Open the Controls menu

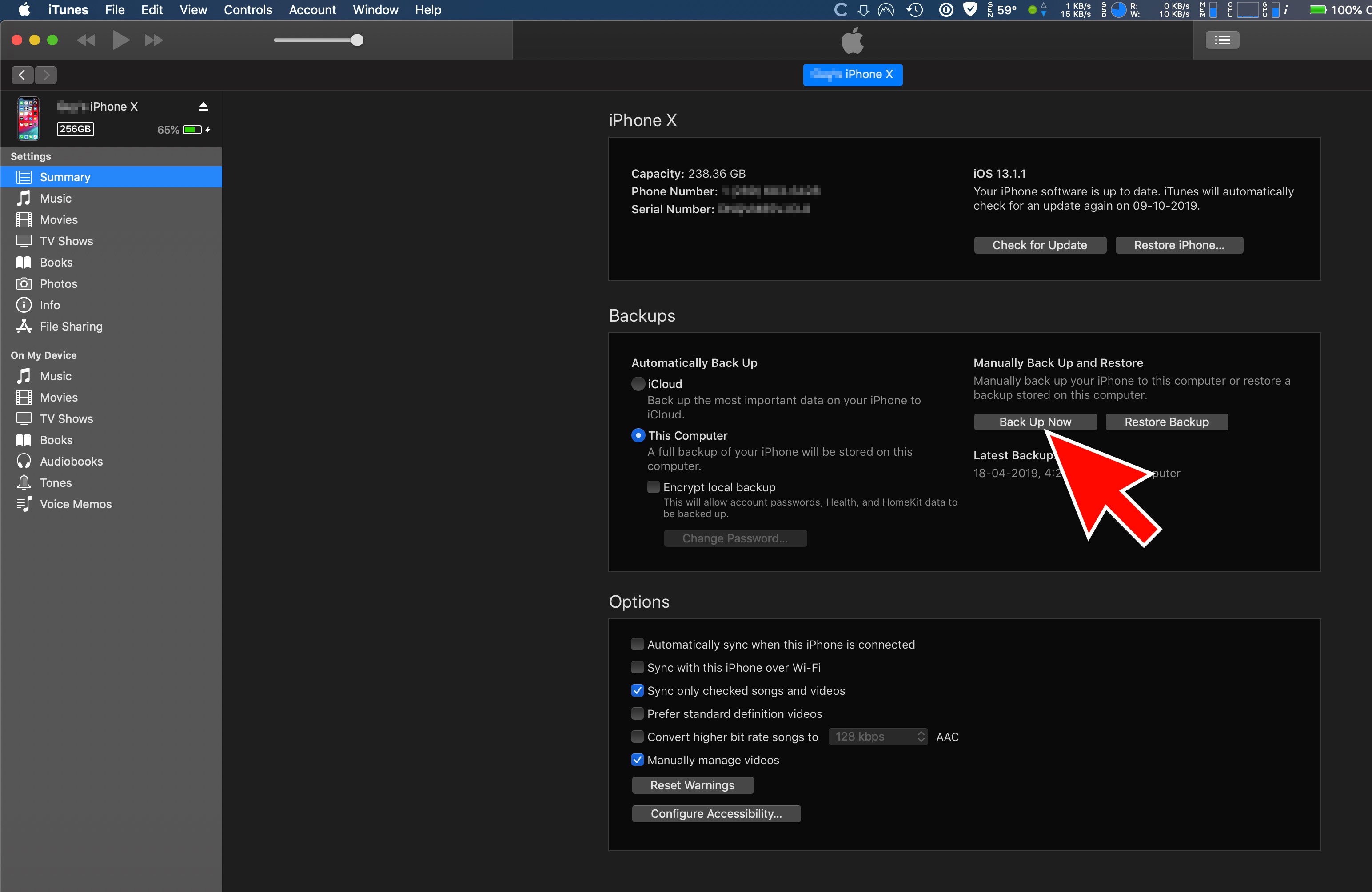(248, 10)
